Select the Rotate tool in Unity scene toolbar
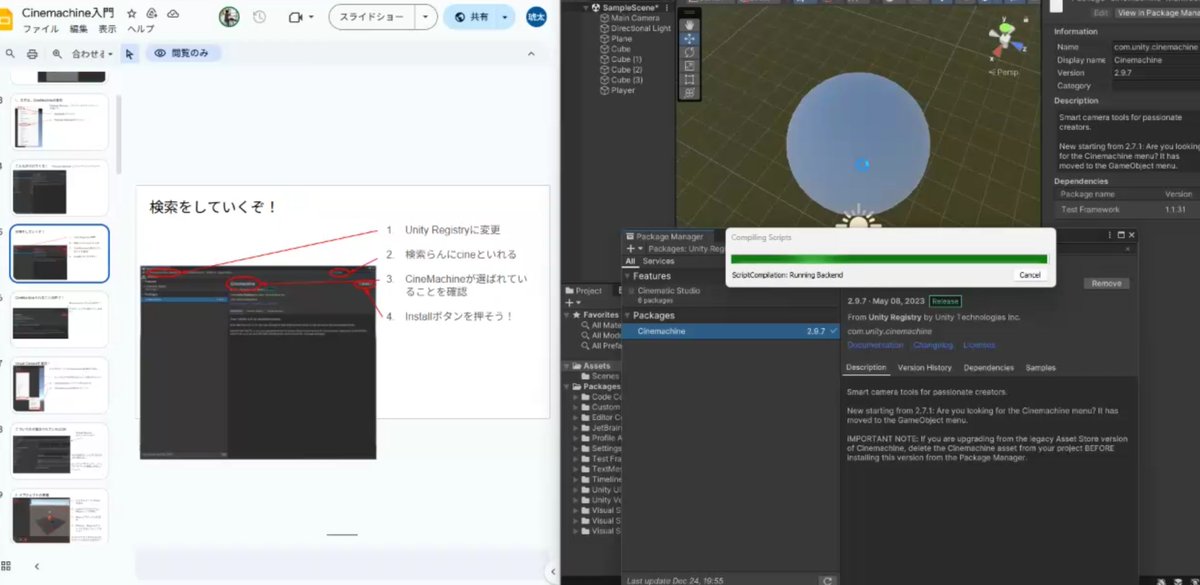This screenshot has width=1200, height=585. (x=689, y=52)
